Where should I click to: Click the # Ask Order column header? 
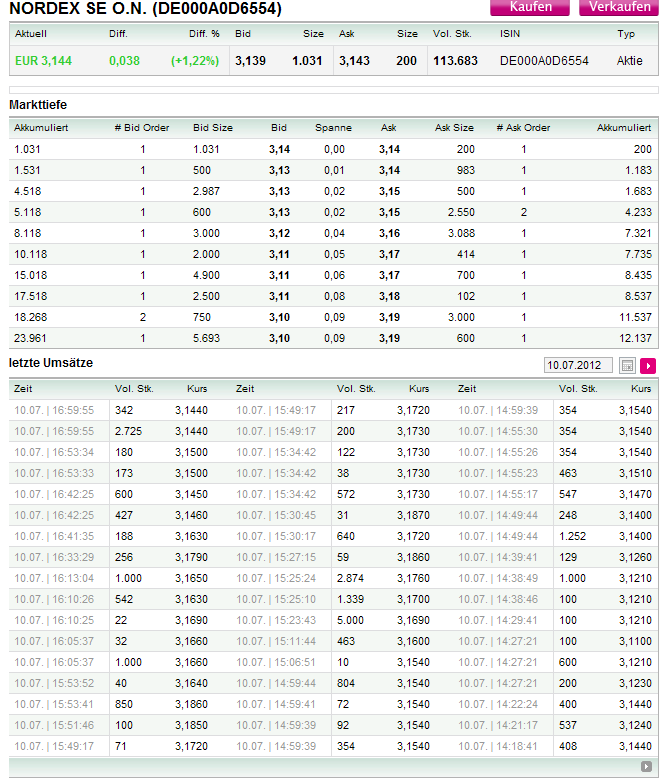(x=523, y=128)
